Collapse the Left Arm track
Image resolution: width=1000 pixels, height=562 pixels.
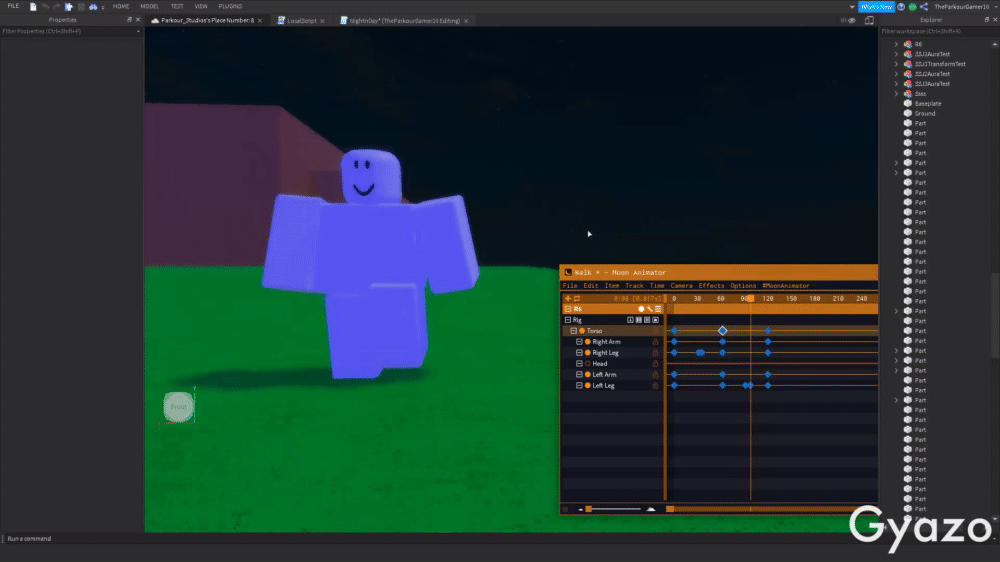click(579, 374)
